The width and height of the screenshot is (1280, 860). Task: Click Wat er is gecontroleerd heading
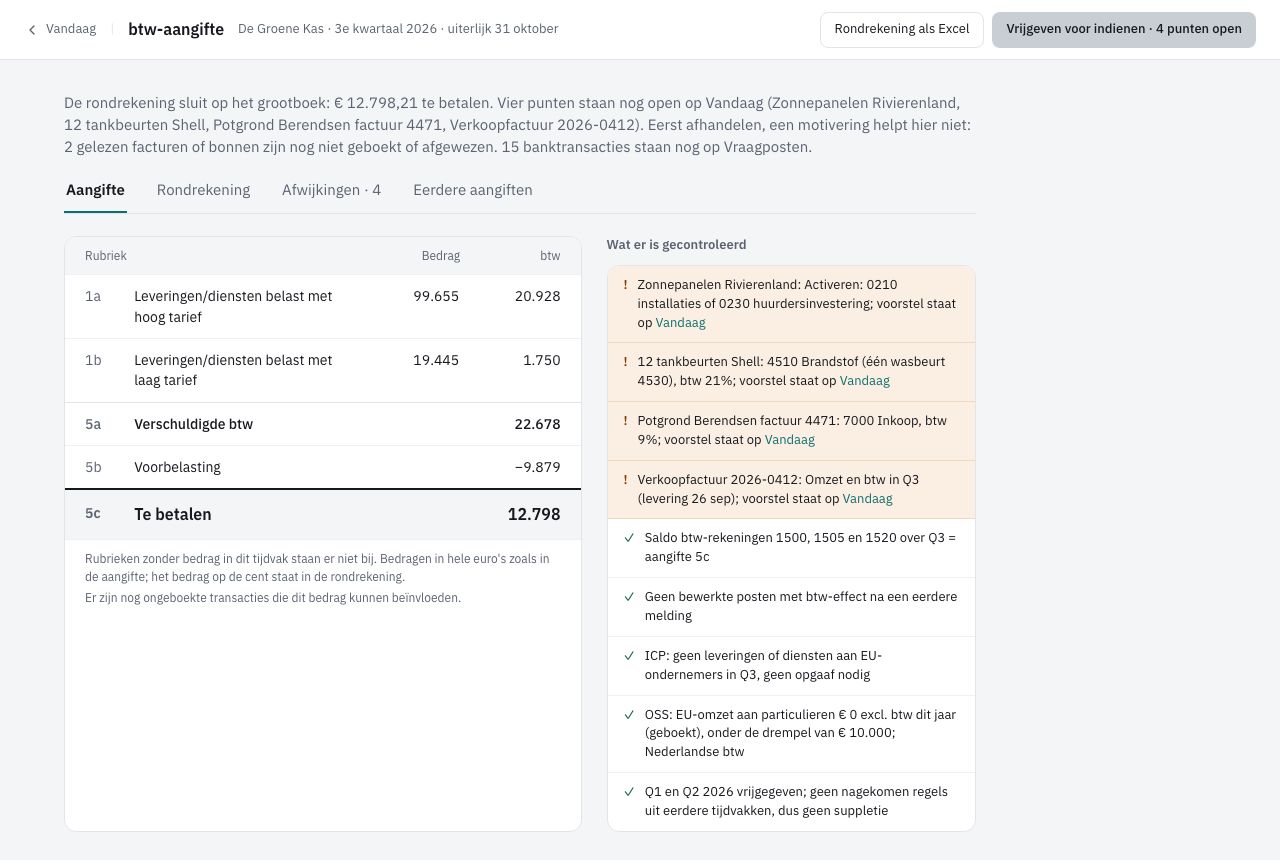coord(676,244)
